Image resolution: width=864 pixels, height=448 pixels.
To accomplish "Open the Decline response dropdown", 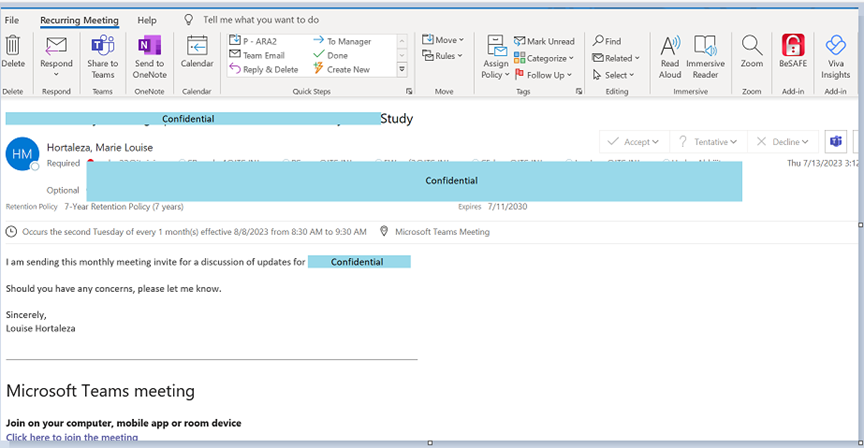I will tap(782, 142).
